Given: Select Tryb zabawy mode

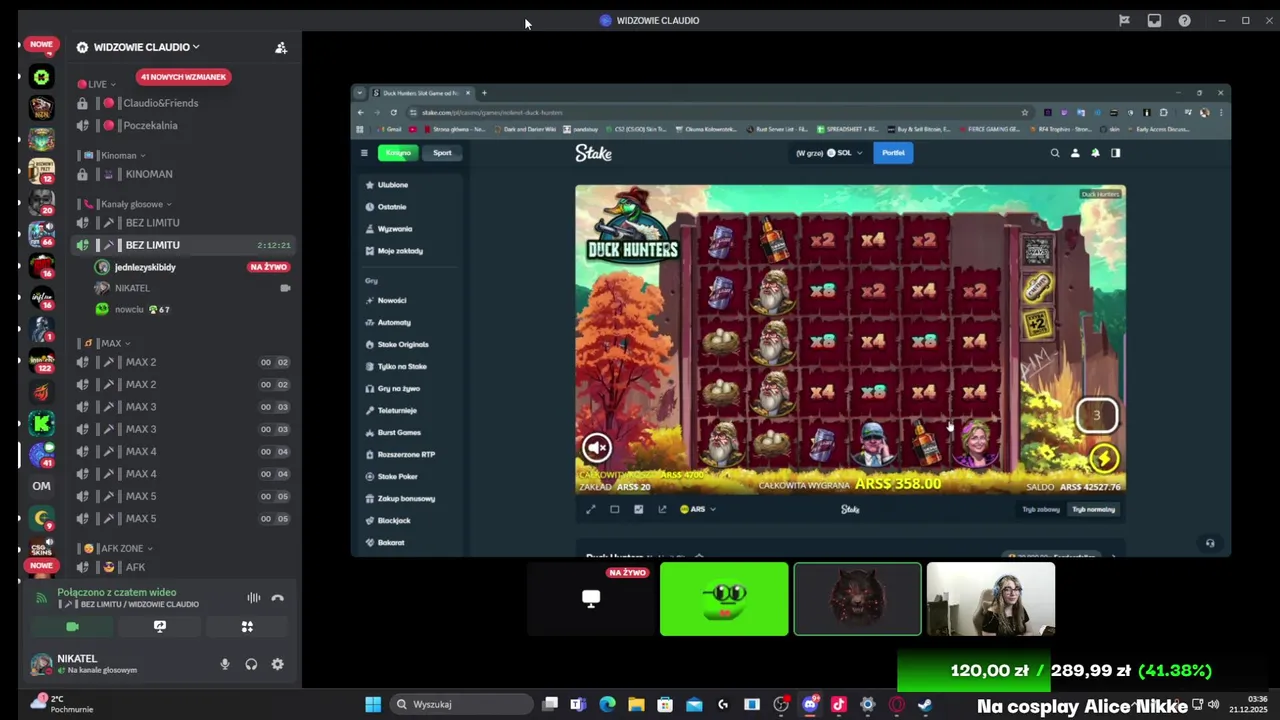Looking at the screenshot, I should click(x=1040, y=509).
